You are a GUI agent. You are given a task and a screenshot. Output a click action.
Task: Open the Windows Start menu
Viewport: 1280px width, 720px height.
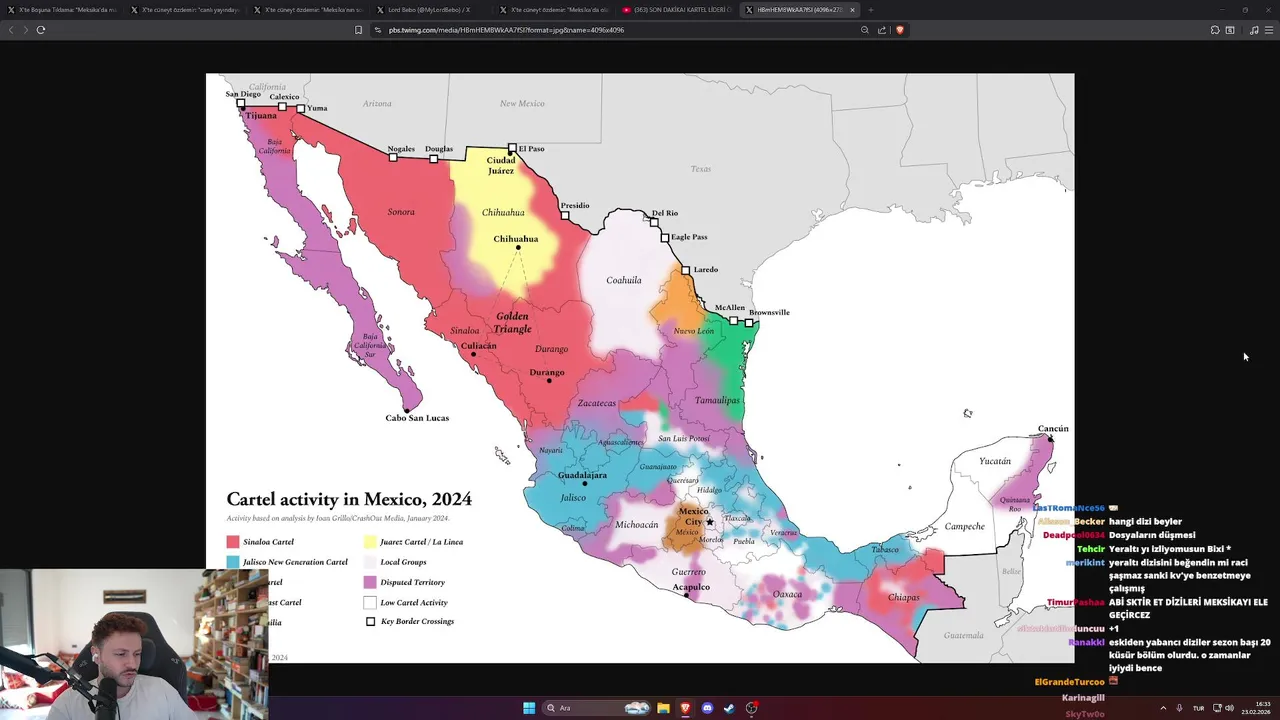click(x=529, y=708)
